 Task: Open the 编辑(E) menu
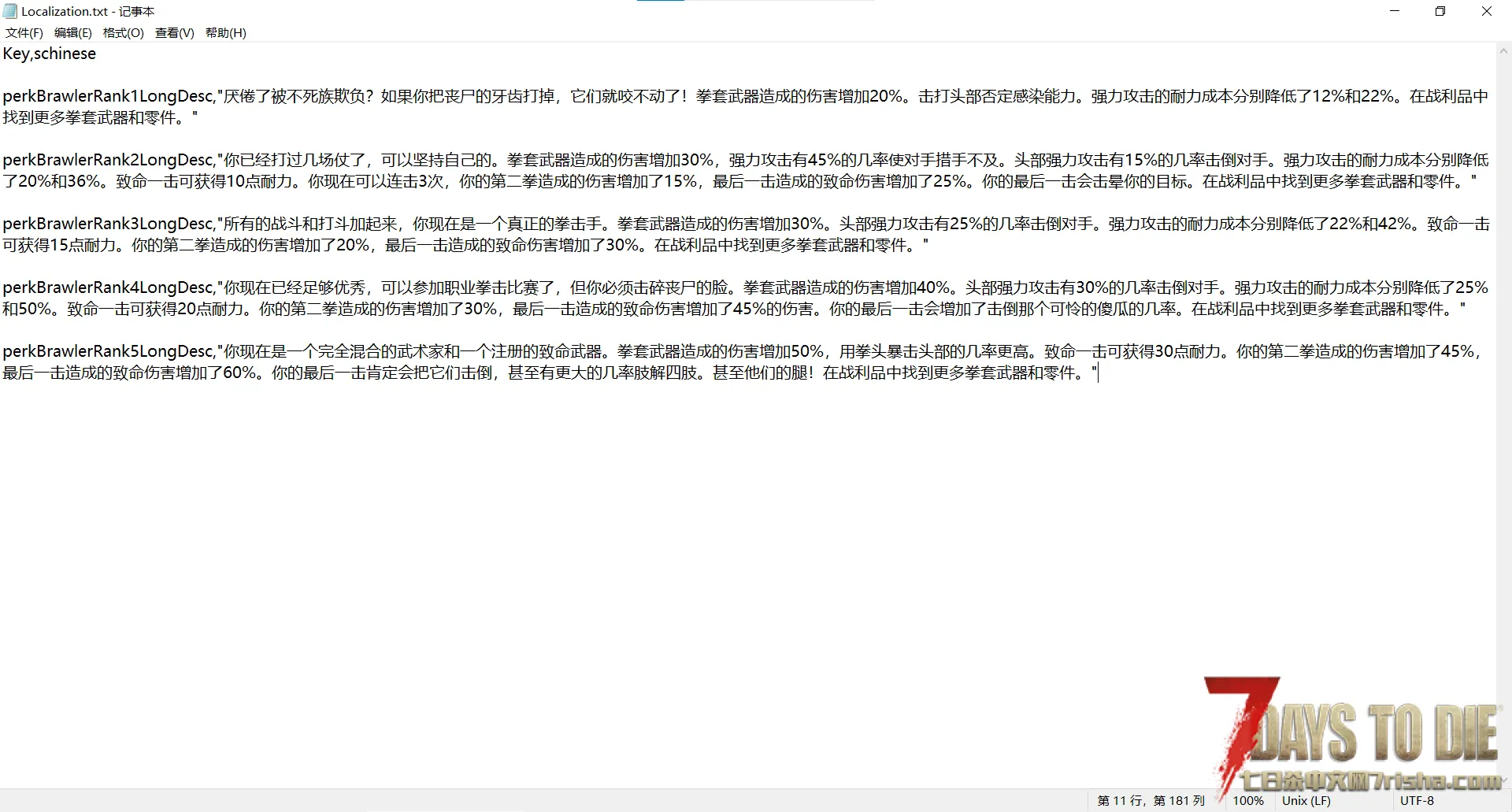[x=72, y=32]
